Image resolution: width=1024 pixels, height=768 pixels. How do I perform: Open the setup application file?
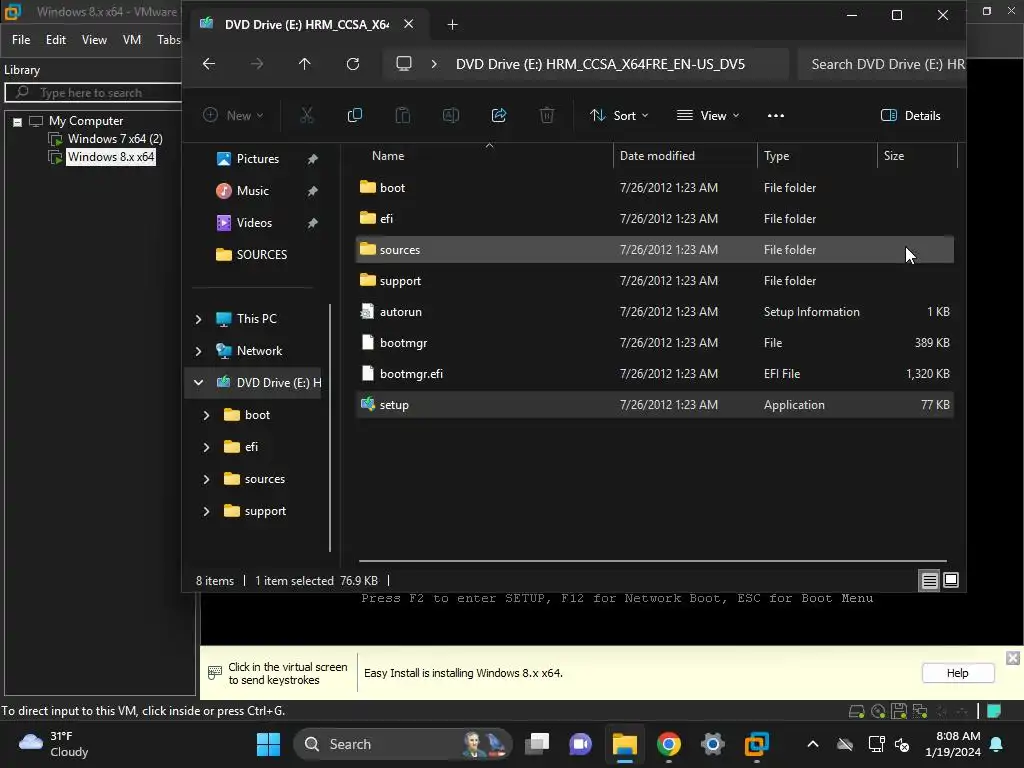(x=654, y=405)
